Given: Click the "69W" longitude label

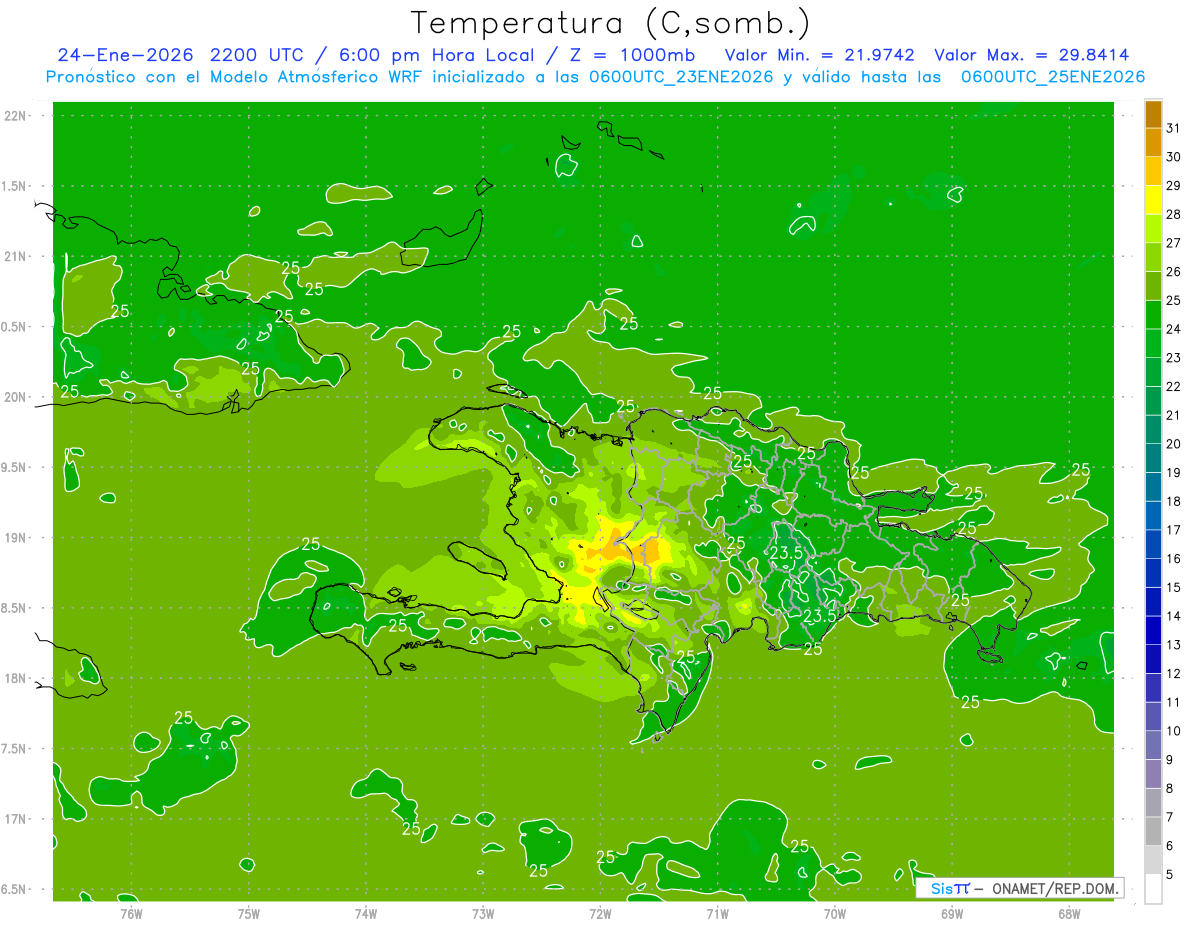Looking at the screenshot, I should pyautogui.click(x=952, y=913).
